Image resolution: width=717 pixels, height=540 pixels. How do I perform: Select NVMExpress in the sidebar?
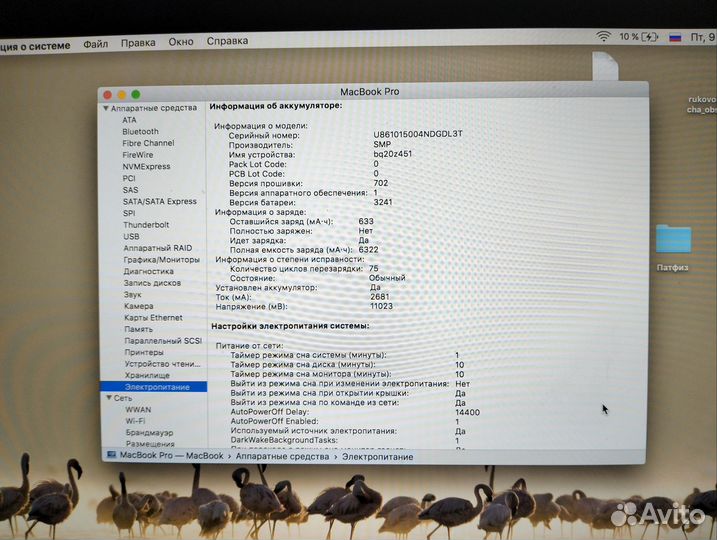[146, 166]
